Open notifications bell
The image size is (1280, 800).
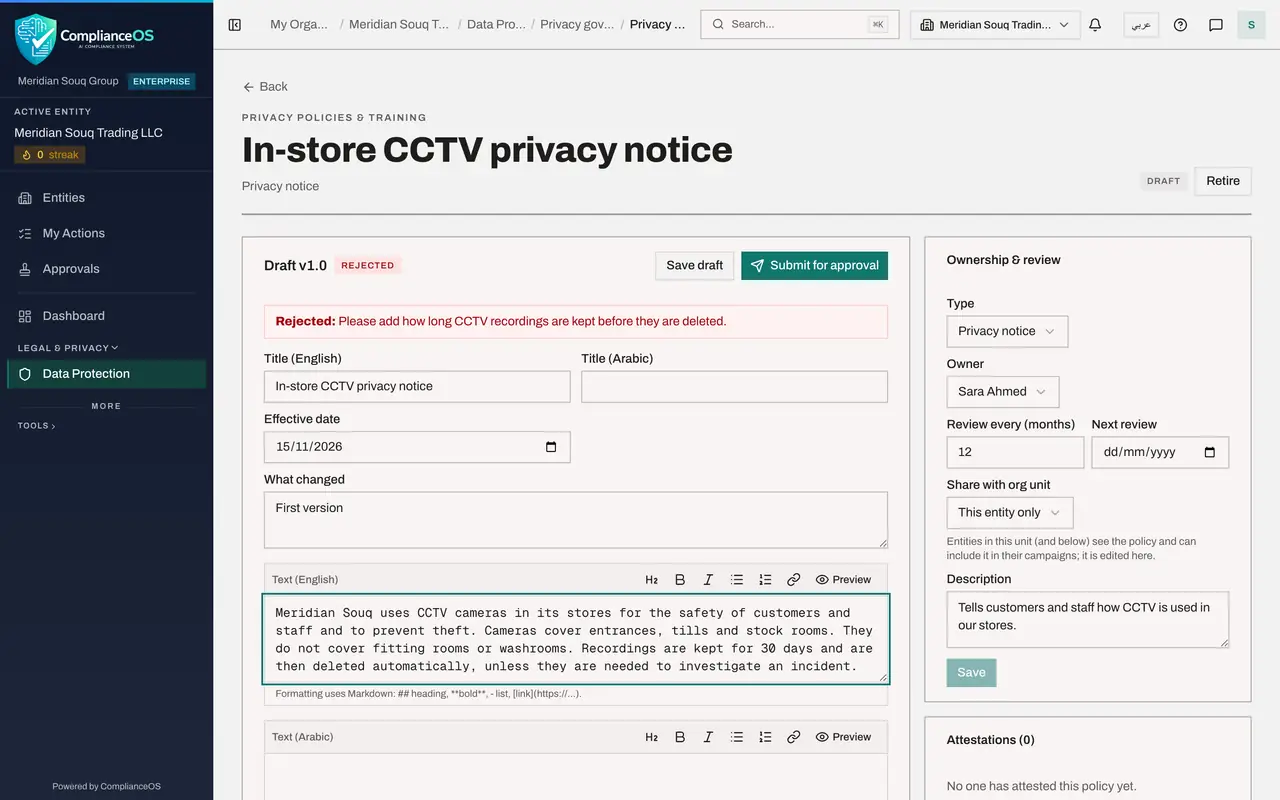point(1095,25)
